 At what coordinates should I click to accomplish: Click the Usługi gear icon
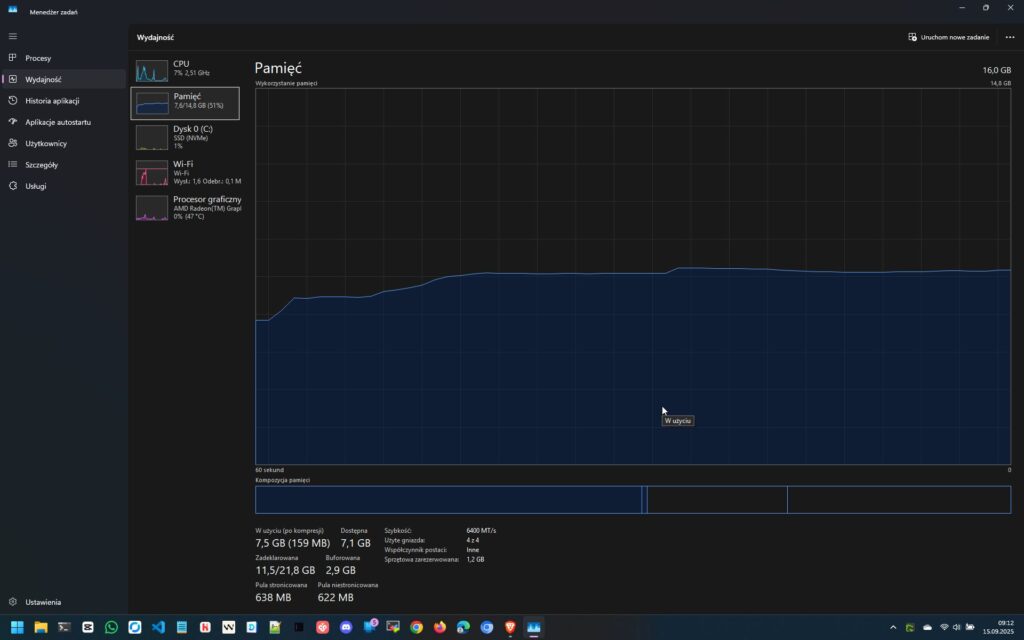point(13,186)
